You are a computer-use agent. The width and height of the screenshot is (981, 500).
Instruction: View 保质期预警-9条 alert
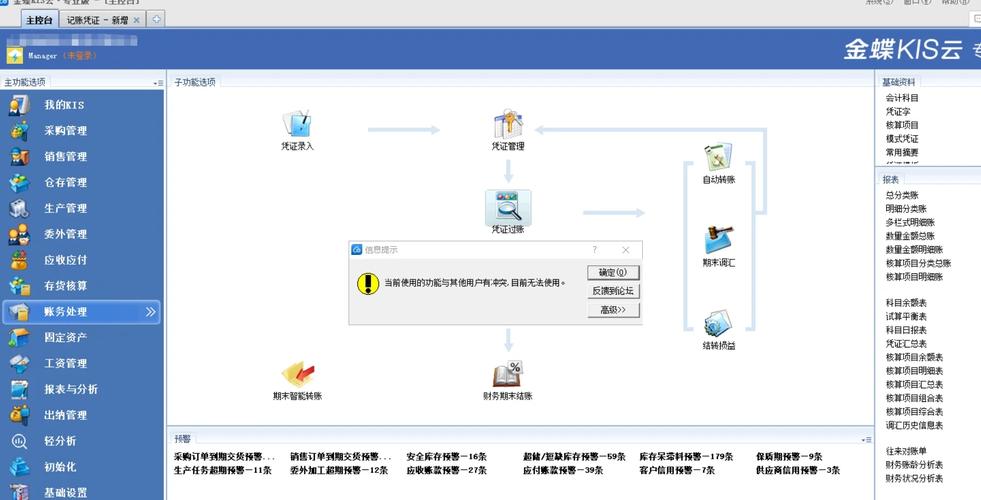[x=789, y=457]
